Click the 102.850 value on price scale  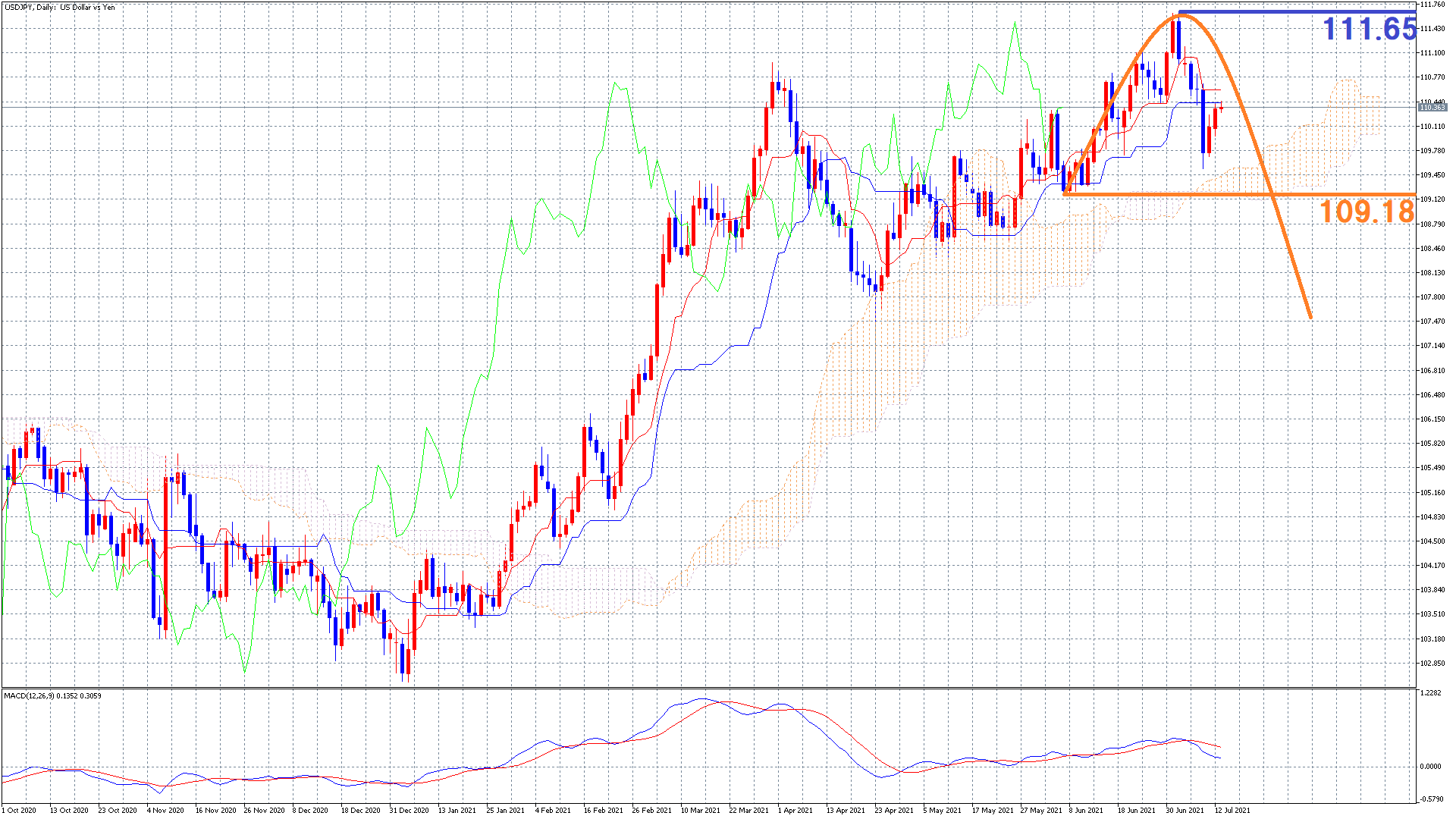tap(1432, 664)
